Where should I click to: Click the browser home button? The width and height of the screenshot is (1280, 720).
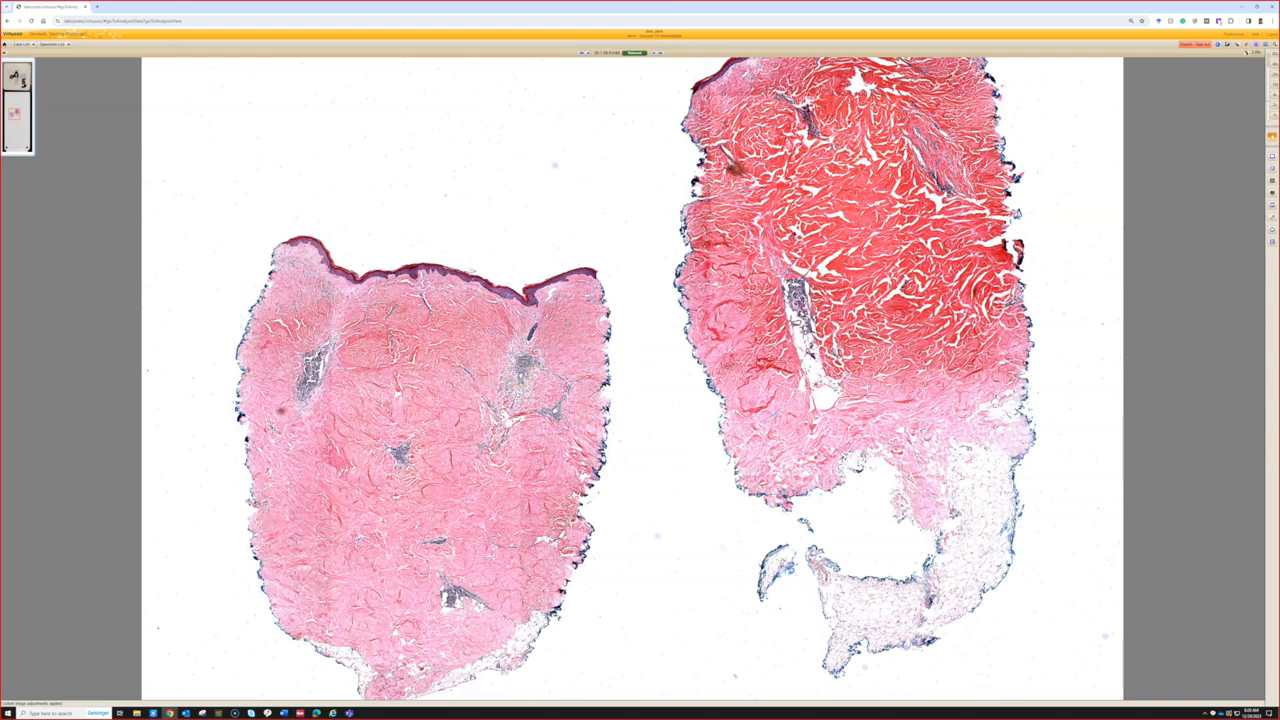point(43,21)
